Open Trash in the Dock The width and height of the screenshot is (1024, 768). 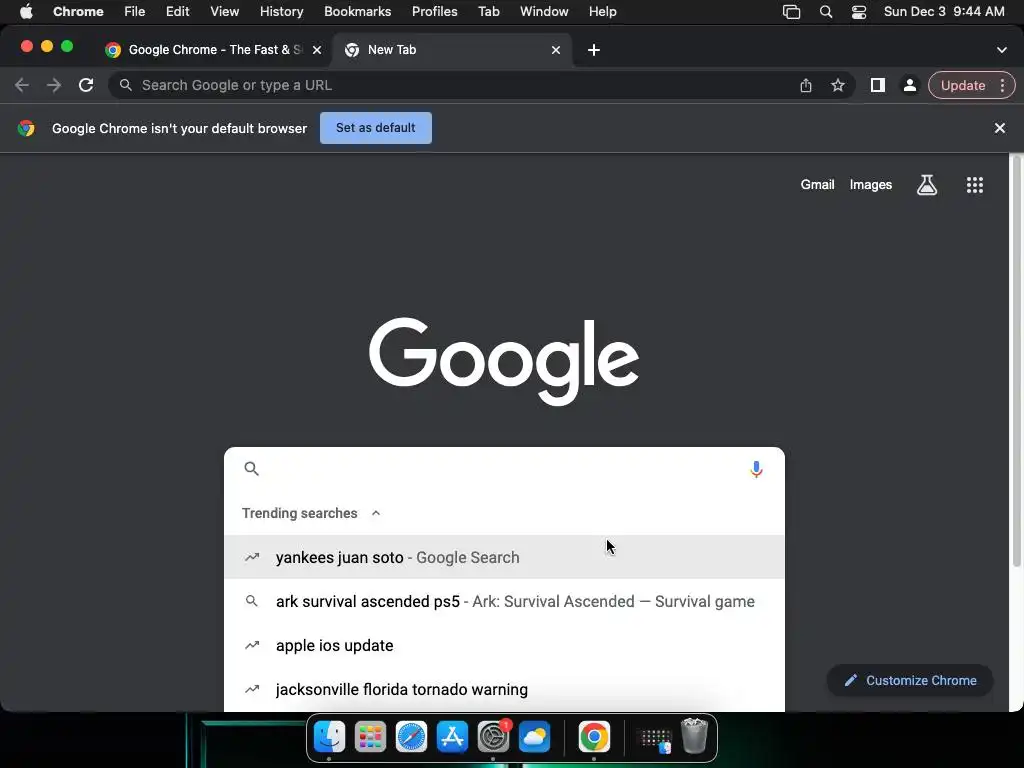point(694,737)
